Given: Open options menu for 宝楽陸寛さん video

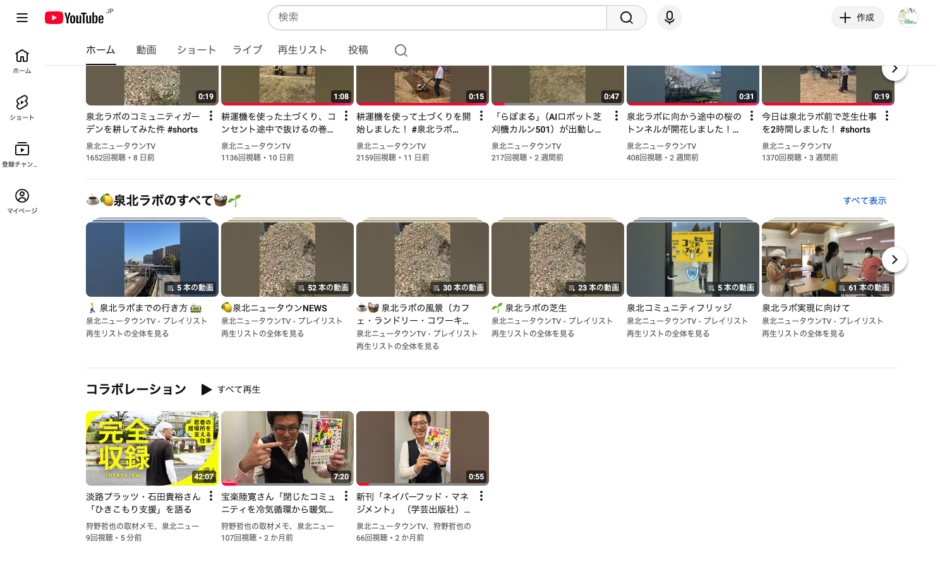Looking at the screenshot, I should pos(346,496).
